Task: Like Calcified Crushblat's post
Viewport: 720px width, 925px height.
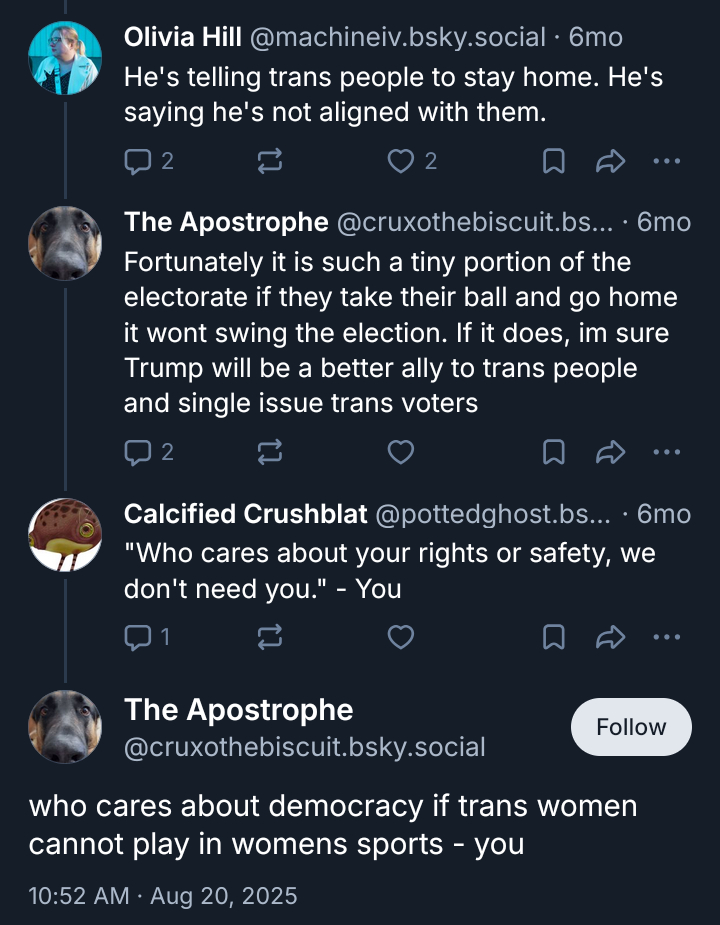Action: pos(401,637)
